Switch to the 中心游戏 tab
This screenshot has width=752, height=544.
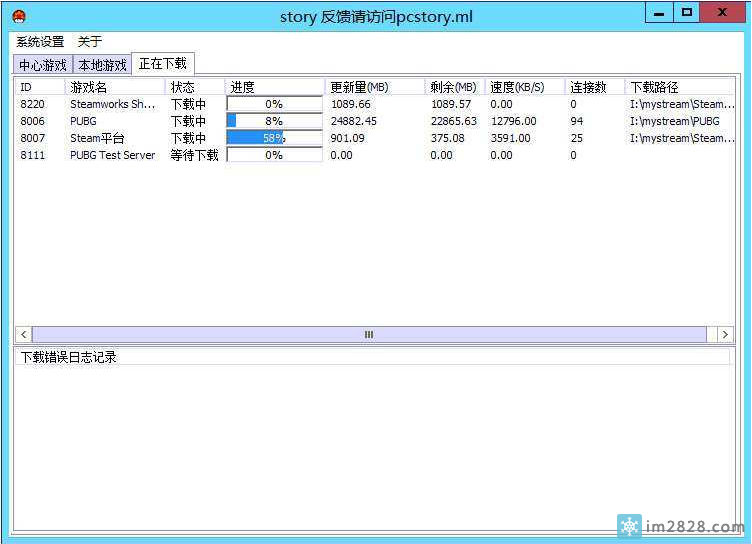coord(43,65)
